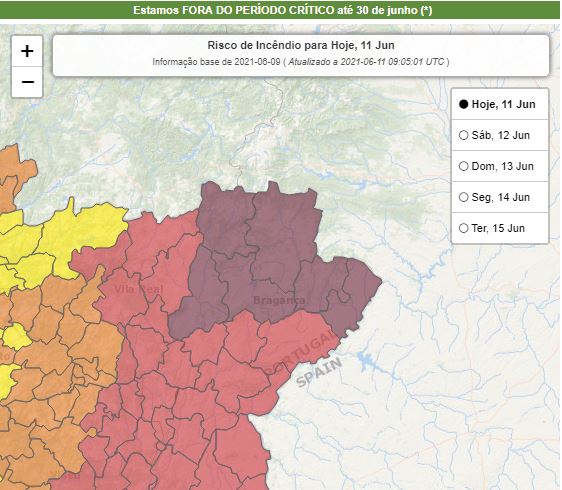Click the SPAIN country label
The height and width of the screenshot is (490, 562).
point(319,373)
